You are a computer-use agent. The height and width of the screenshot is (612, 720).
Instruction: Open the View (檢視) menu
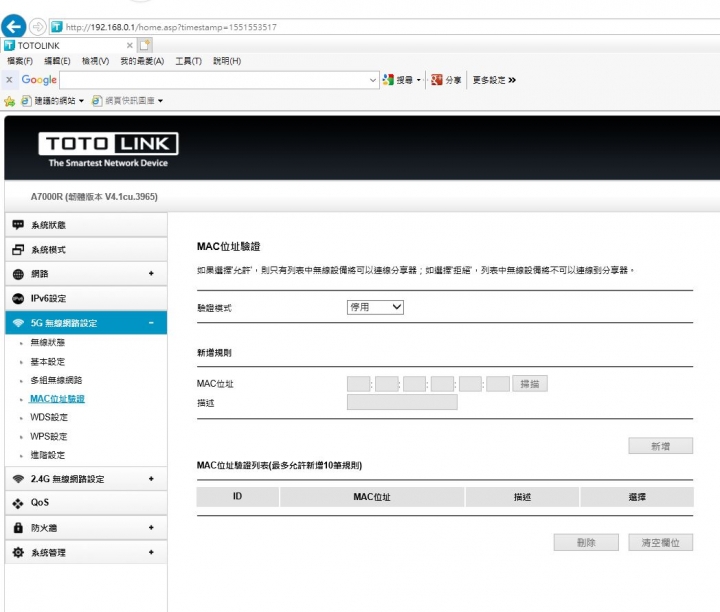coord(96,61)
